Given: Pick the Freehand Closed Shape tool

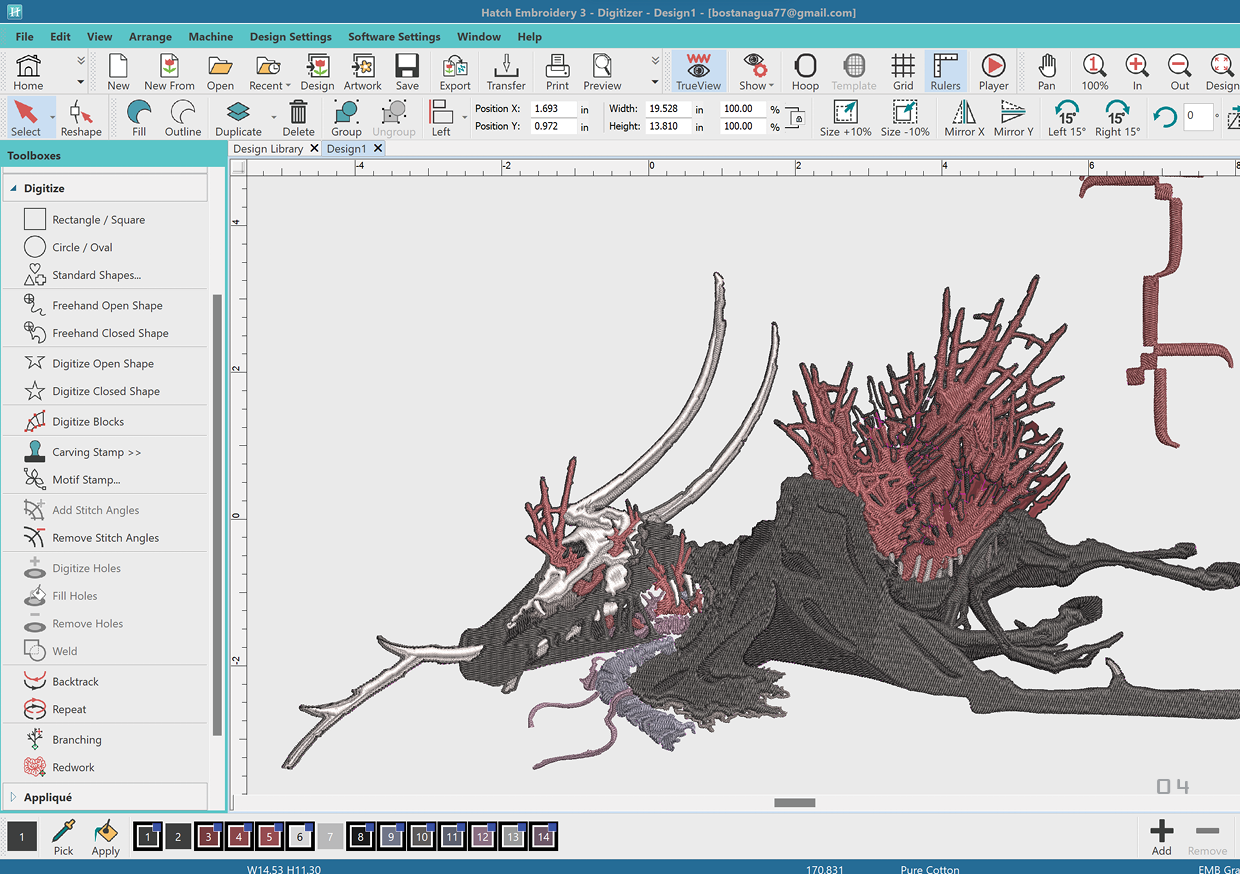Looking at the screenshot, I should point(110,333).
